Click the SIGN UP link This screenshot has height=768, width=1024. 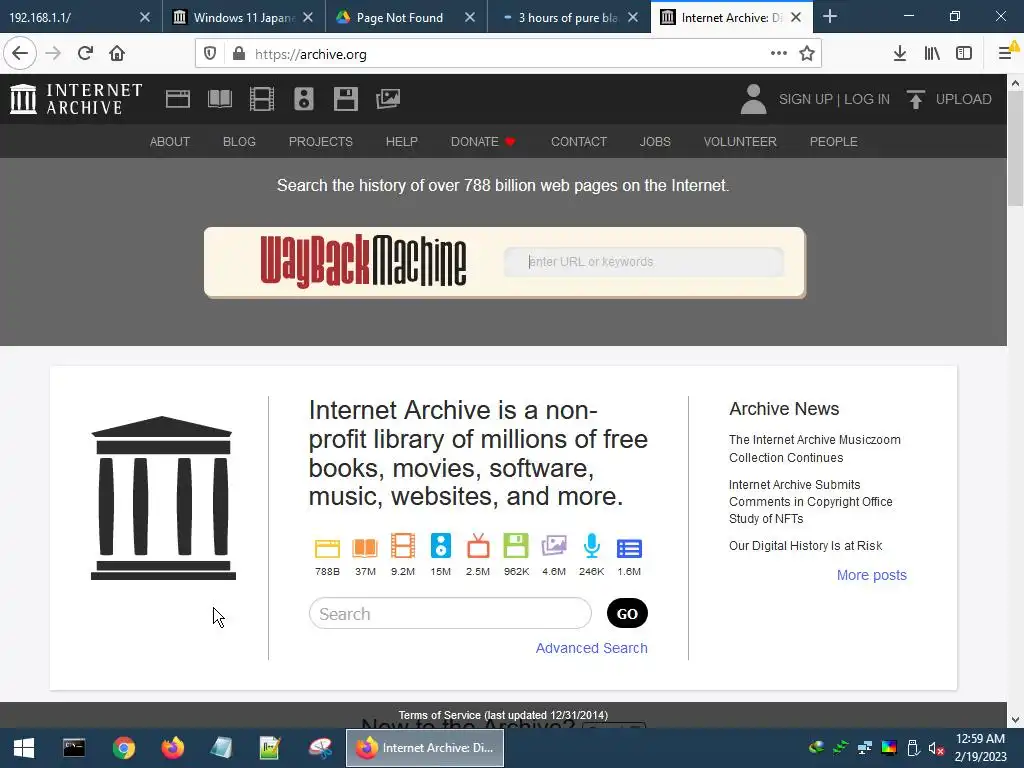[x=805, y=99]
